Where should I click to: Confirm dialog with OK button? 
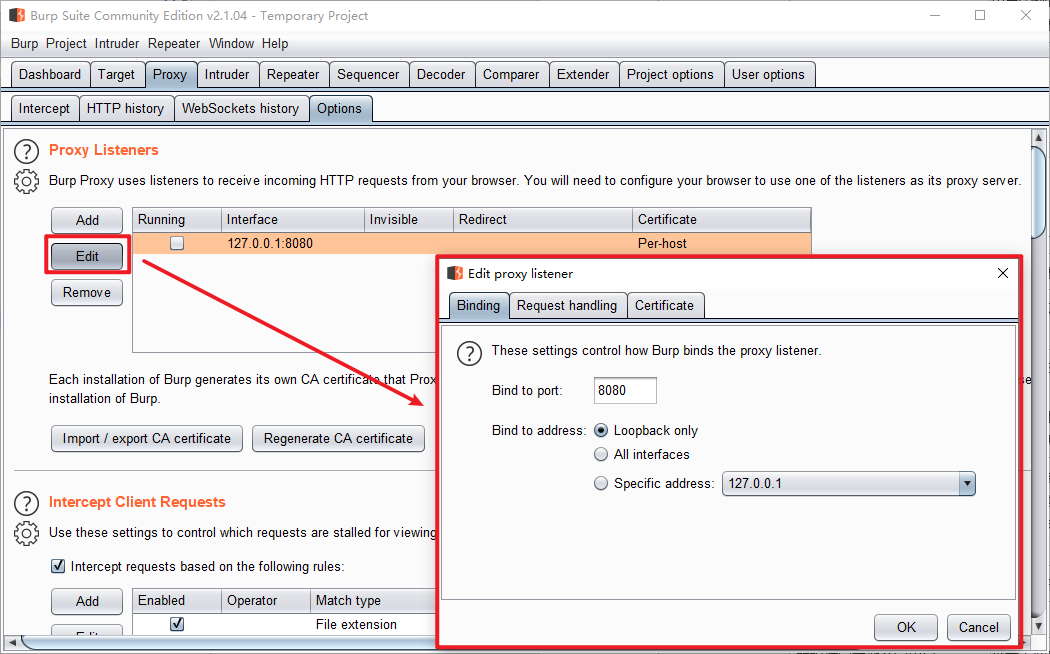pyautogui.click(x=906, y=627)
